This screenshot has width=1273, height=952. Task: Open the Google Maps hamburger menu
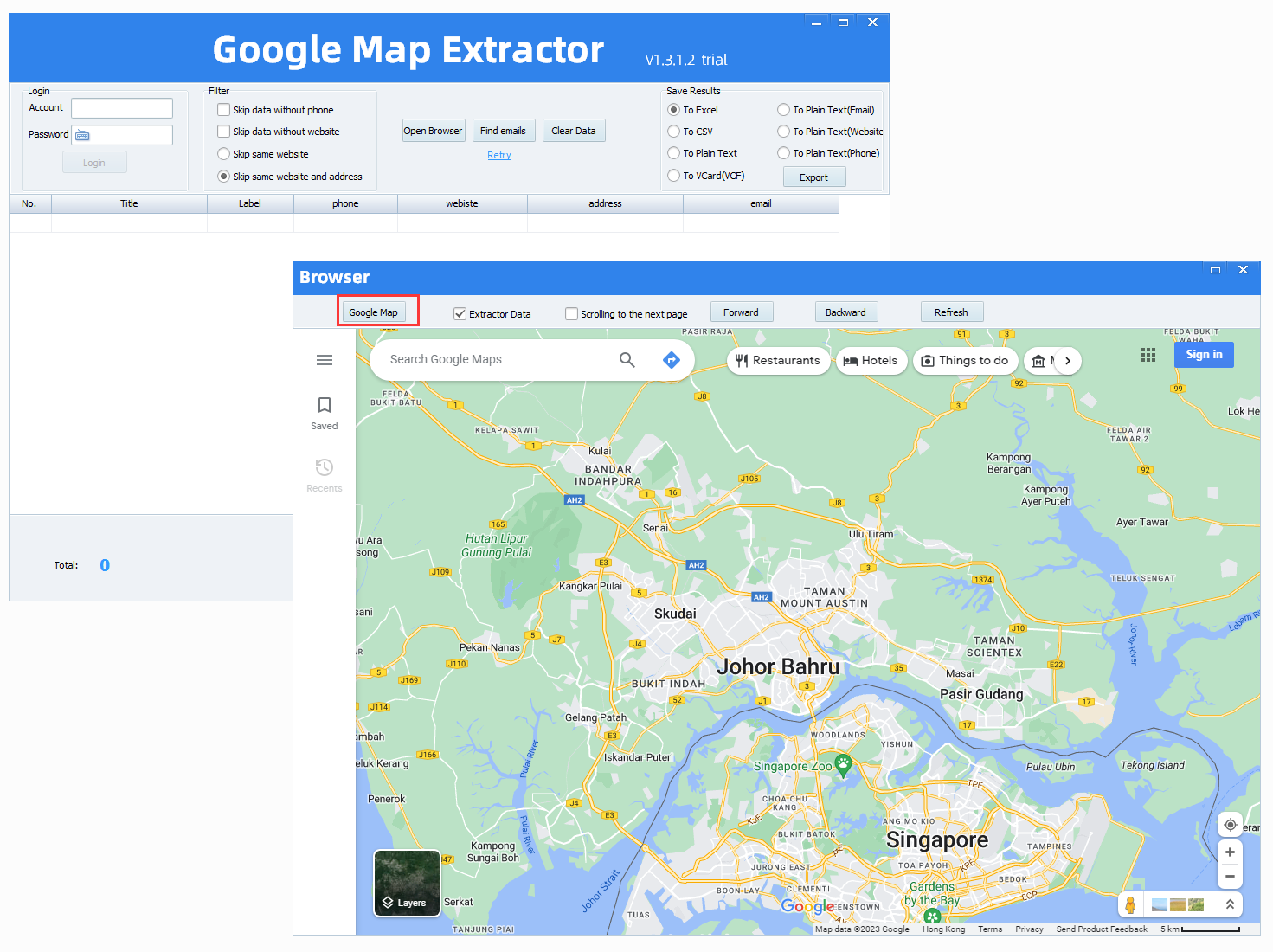coord(325,360)
